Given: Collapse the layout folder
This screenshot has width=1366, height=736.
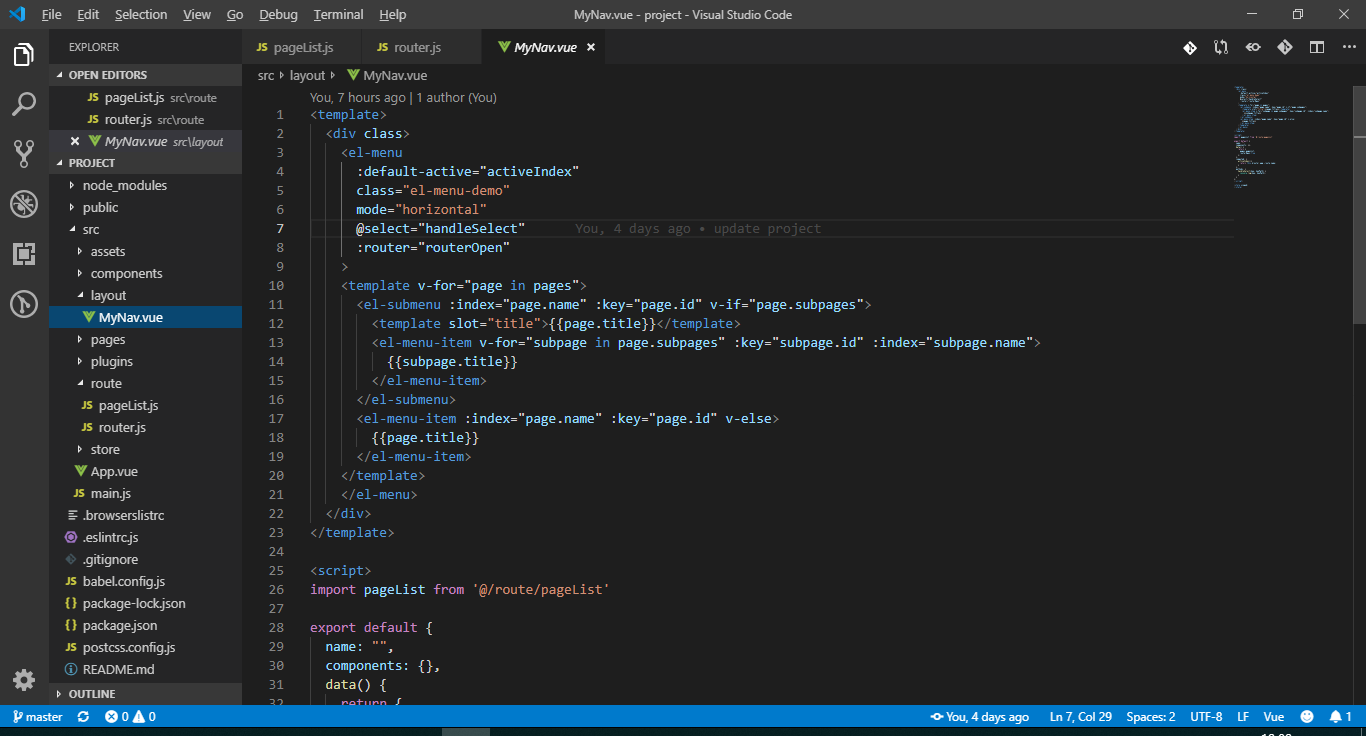Looking at the screenshot, I should coord(80,295).
